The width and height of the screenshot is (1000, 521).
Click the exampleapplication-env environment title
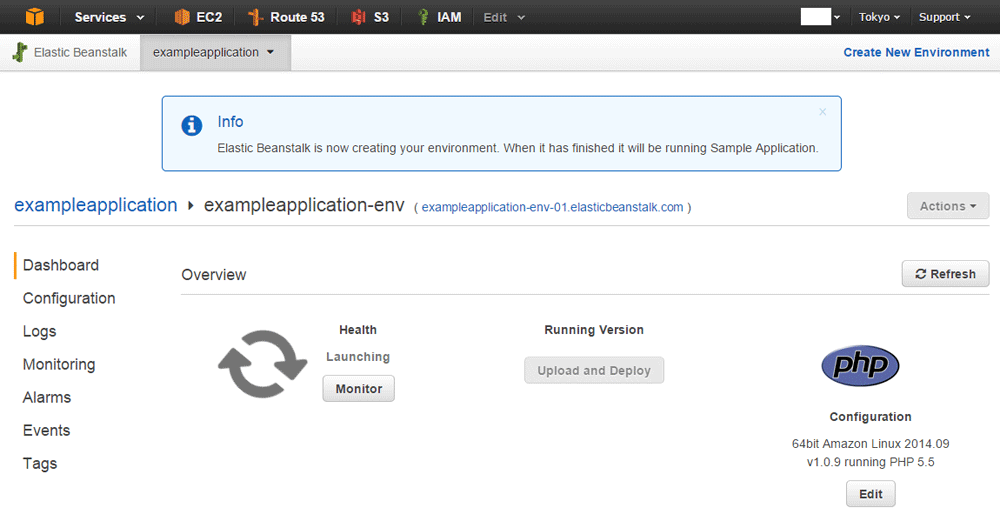[304, 205]
